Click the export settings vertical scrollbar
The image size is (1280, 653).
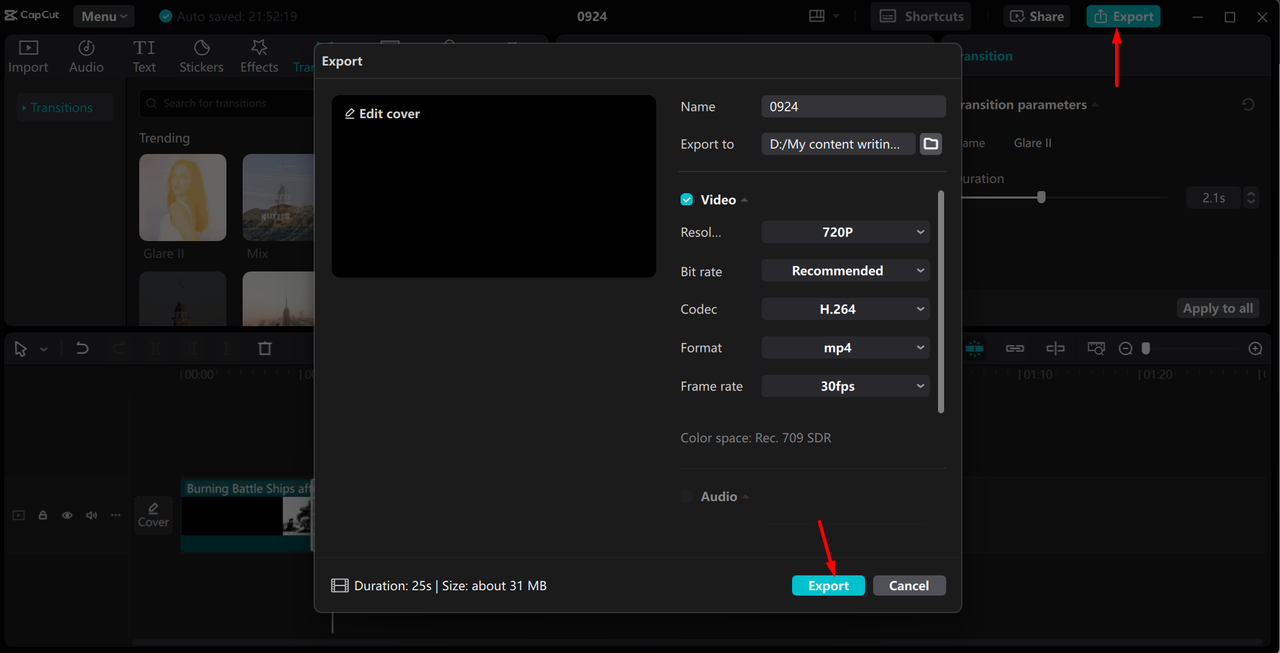click(941, 301)
